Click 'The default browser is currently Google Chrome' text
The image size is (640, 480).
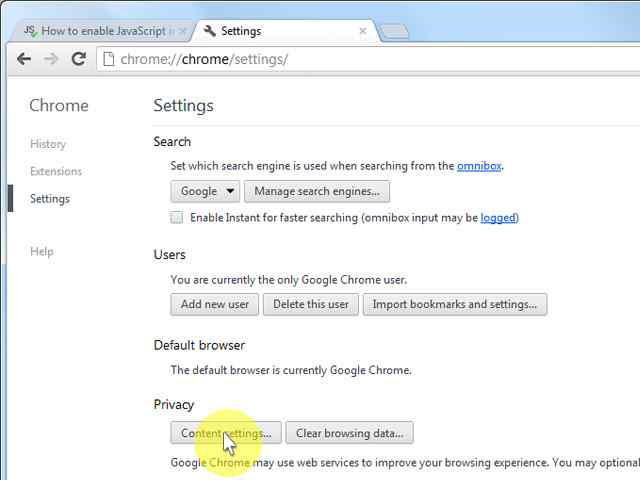coord(291,370)
